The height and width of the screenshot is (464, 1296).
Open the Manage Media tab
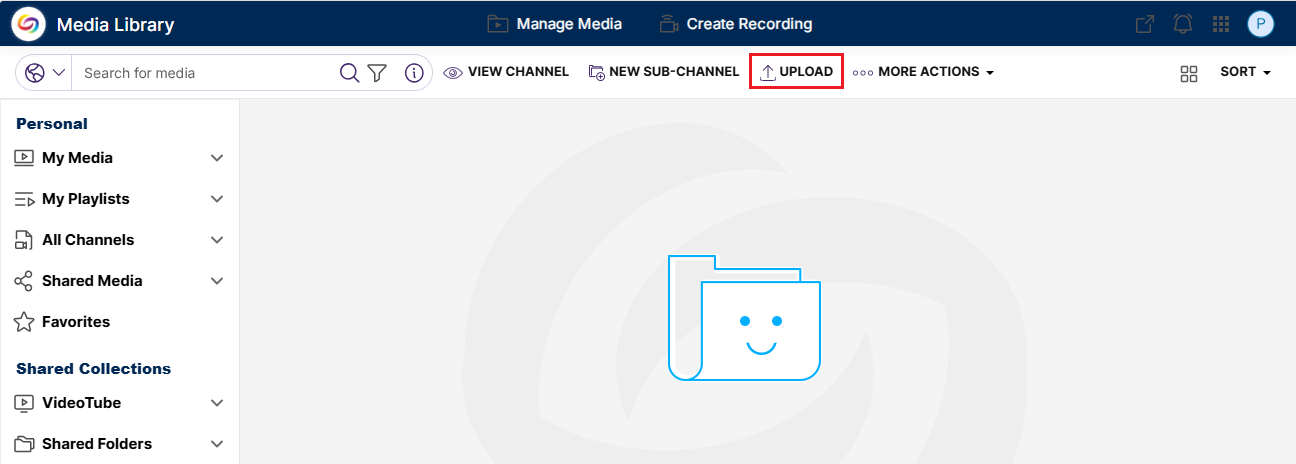pos(554,24)
